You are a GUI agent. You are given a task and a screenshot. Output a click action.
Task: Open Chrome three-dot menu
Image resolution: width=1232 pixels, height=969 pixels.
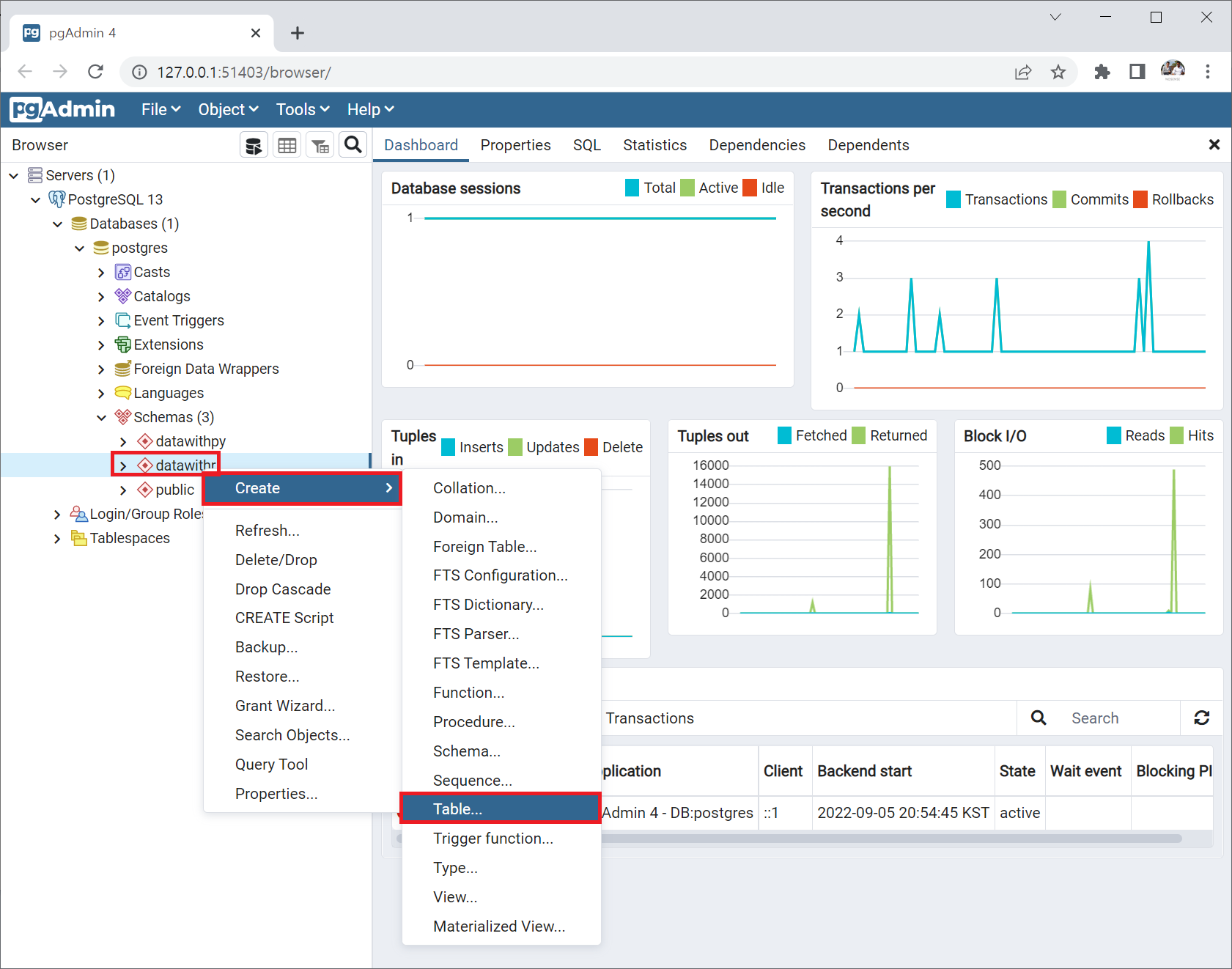tap(1208, 71)
